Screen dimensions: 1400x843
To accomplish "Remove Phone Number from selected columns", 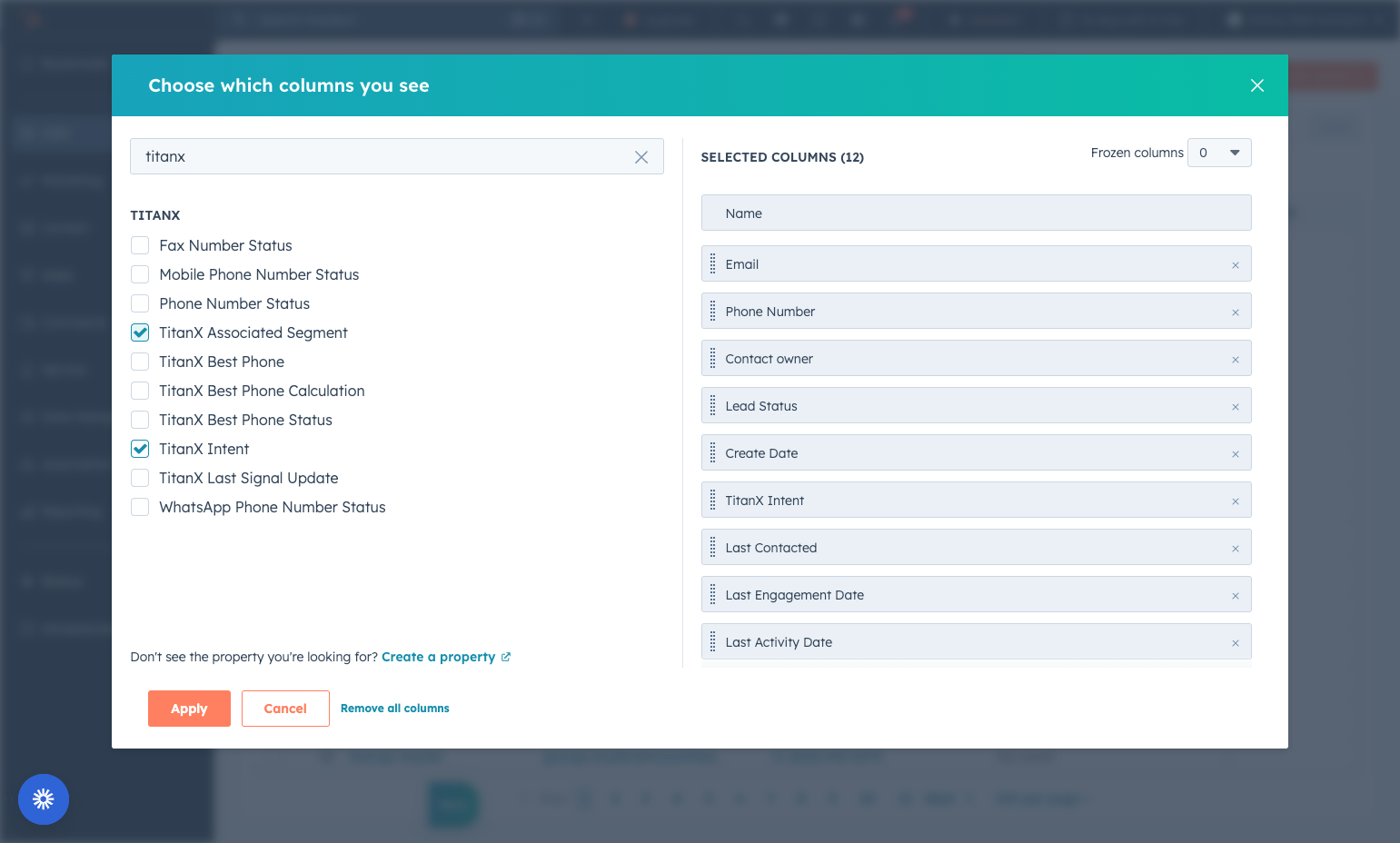I will click(x=1236, y=312).
